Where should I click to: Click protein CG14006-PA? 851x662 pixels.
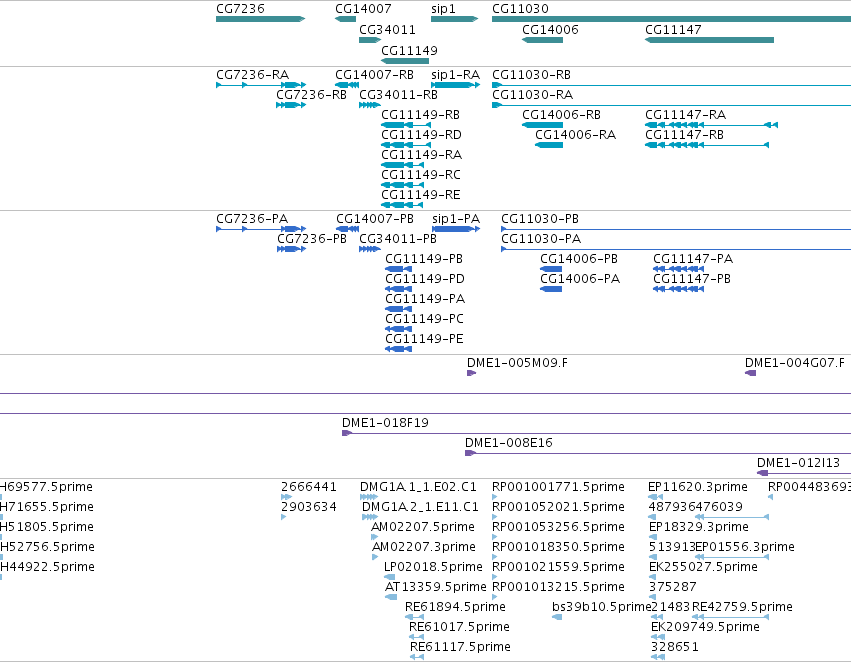tap(580, 279)
